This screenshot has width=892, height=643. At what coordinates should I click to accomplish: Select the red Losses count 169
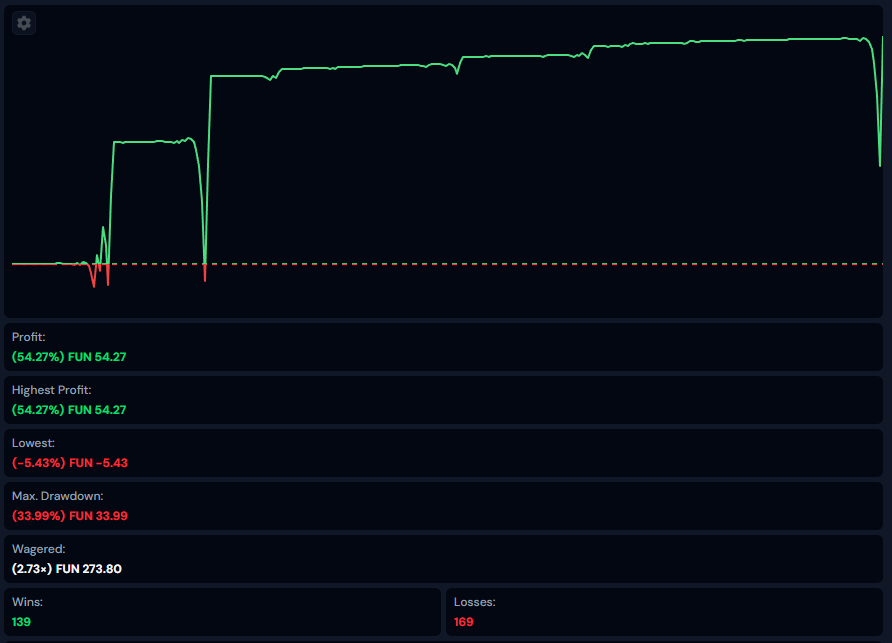click(x=464, y=622)
